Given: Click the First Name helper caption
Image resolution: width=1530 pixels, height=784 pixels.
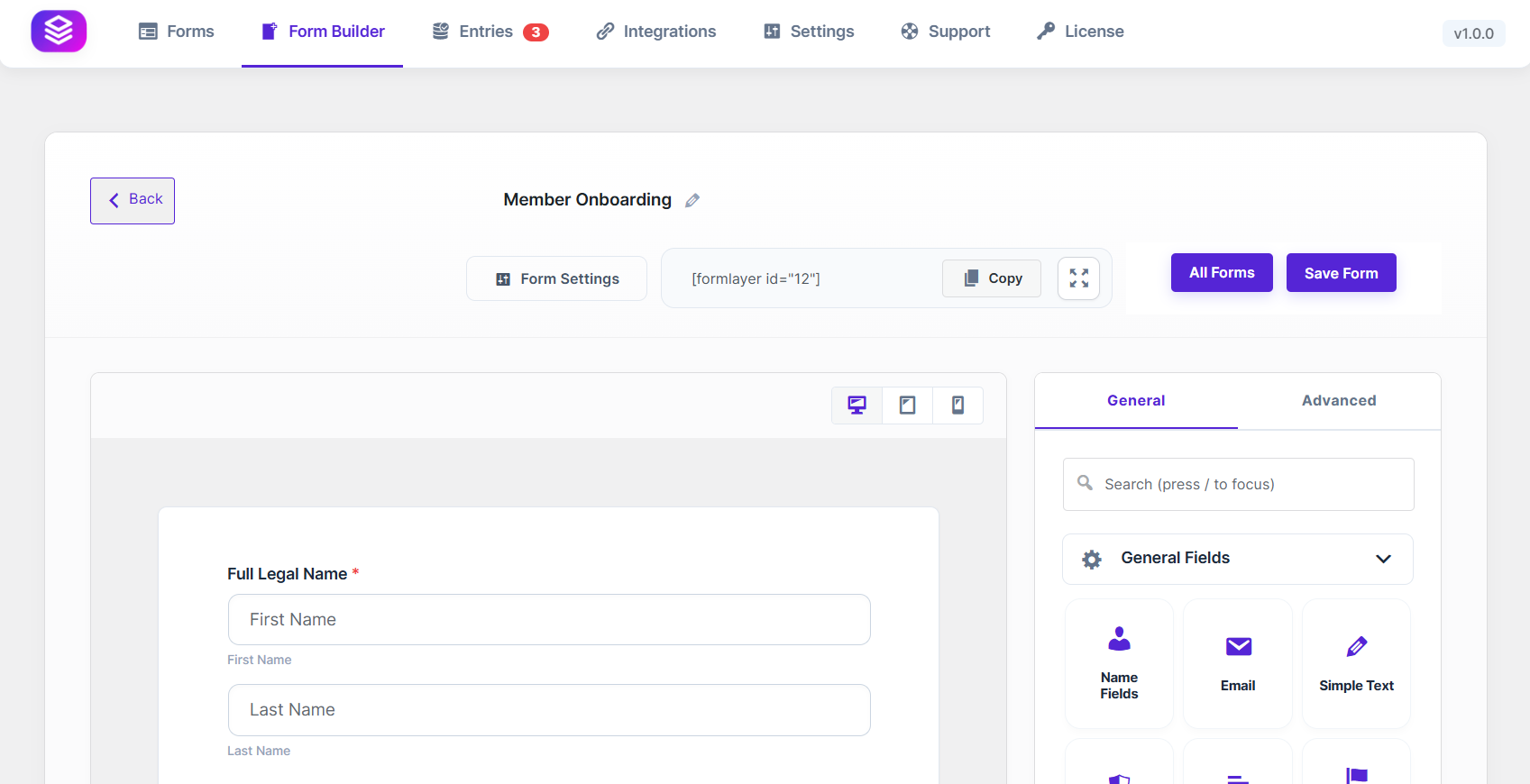Looking at the screenshot, I should 259,660.
